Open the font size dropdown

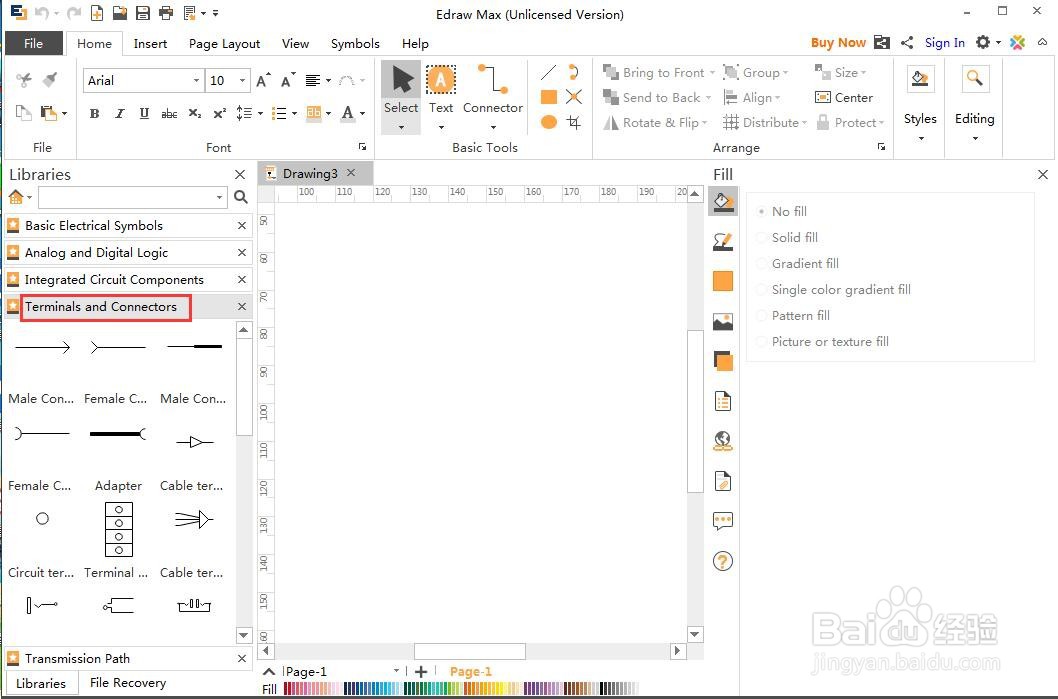coord(243,80)
